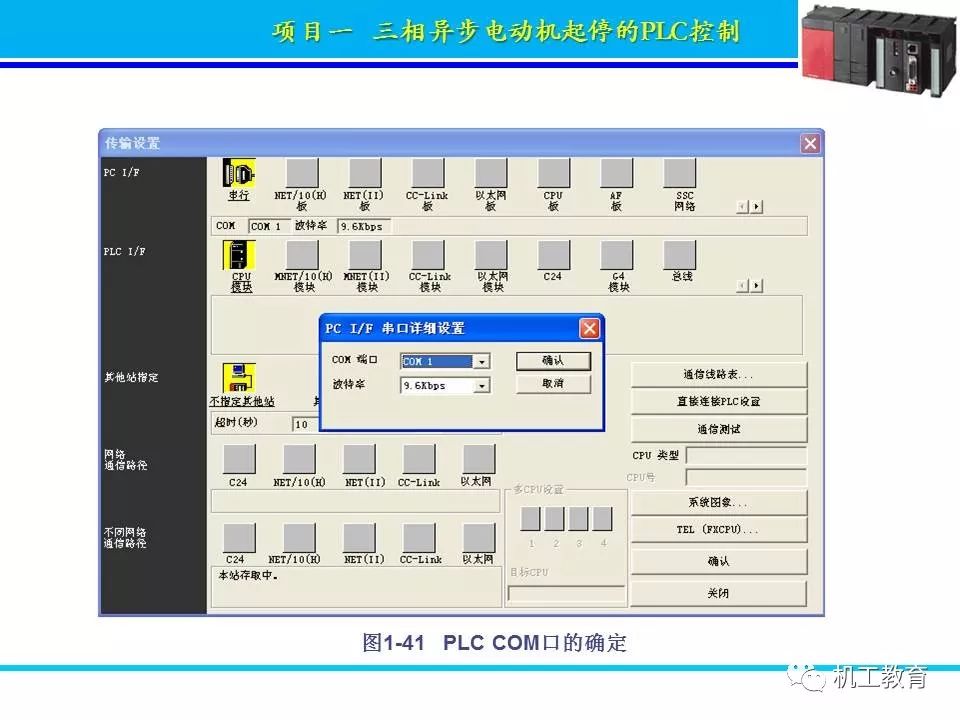The image size is (960, 720).
Task: Open the TEL (FXCPU)... settings
Action: pyautogui.click(x=719, y=528)
